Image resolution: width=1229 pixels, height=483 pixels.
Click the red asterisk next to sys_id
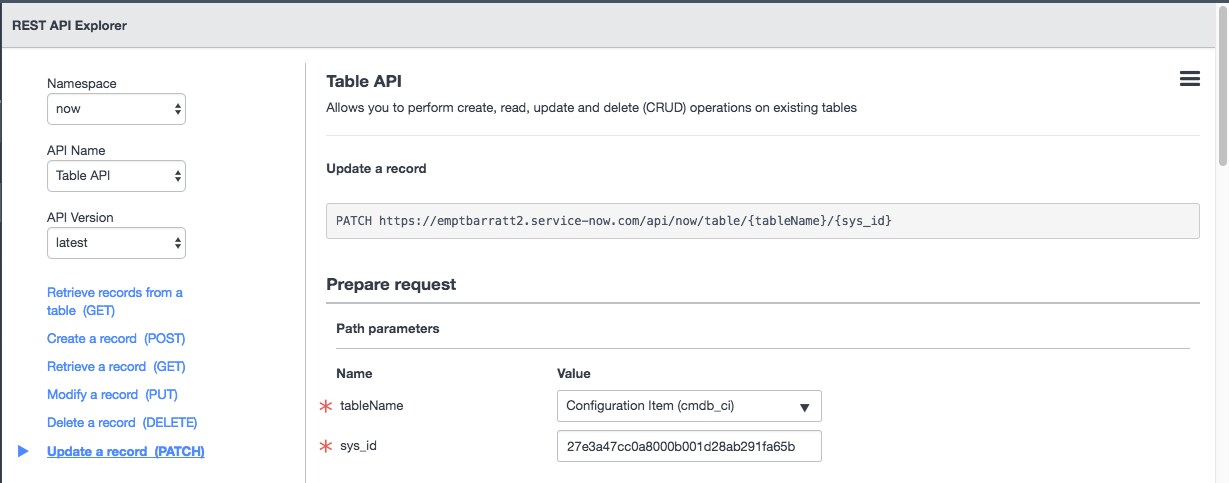click(x=324, y=446)
